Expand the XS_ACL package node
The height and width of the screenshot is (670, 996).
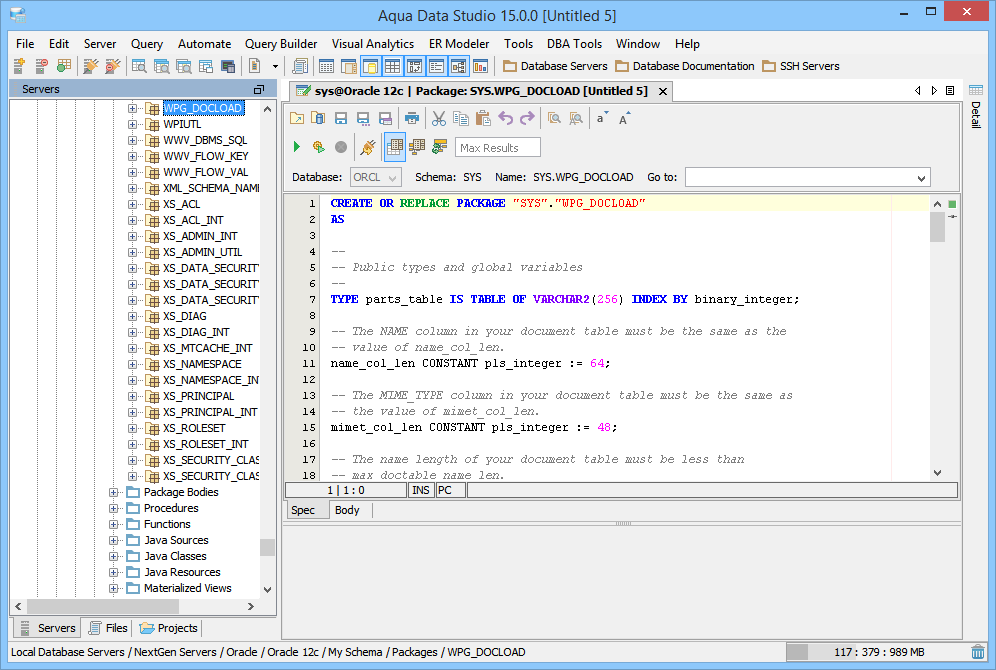133,204
